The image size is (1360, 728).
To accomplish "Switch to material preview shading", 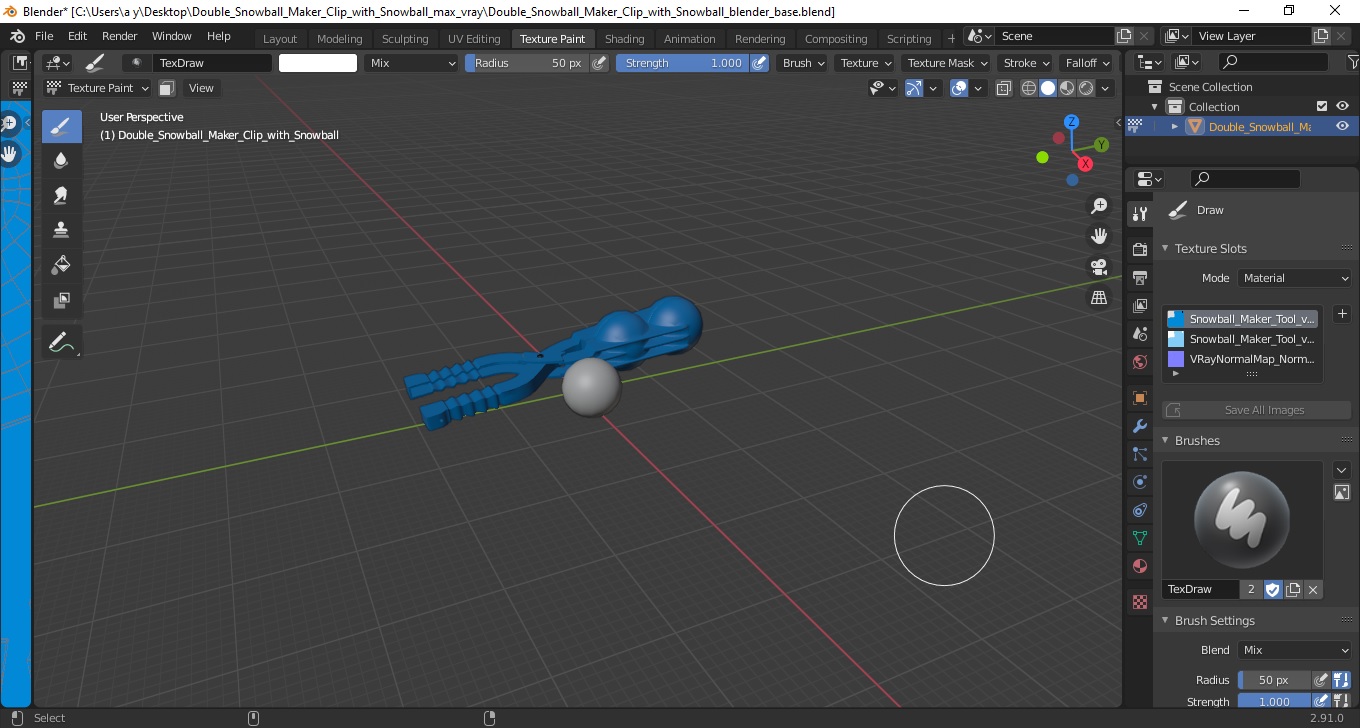I will tap(1067, 88).
